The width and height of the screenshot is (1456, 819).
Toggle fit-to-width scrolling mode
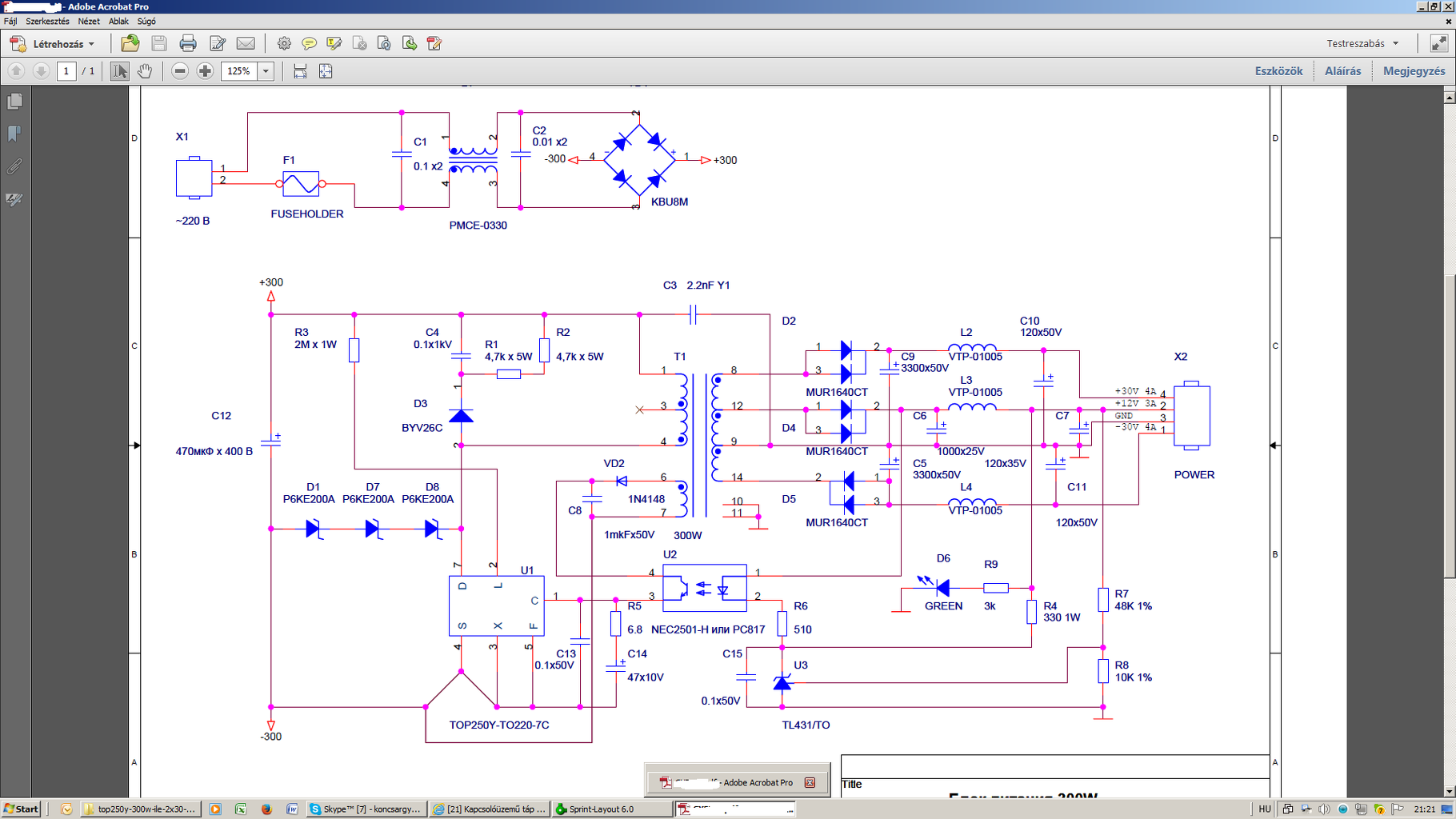point(300,71)
